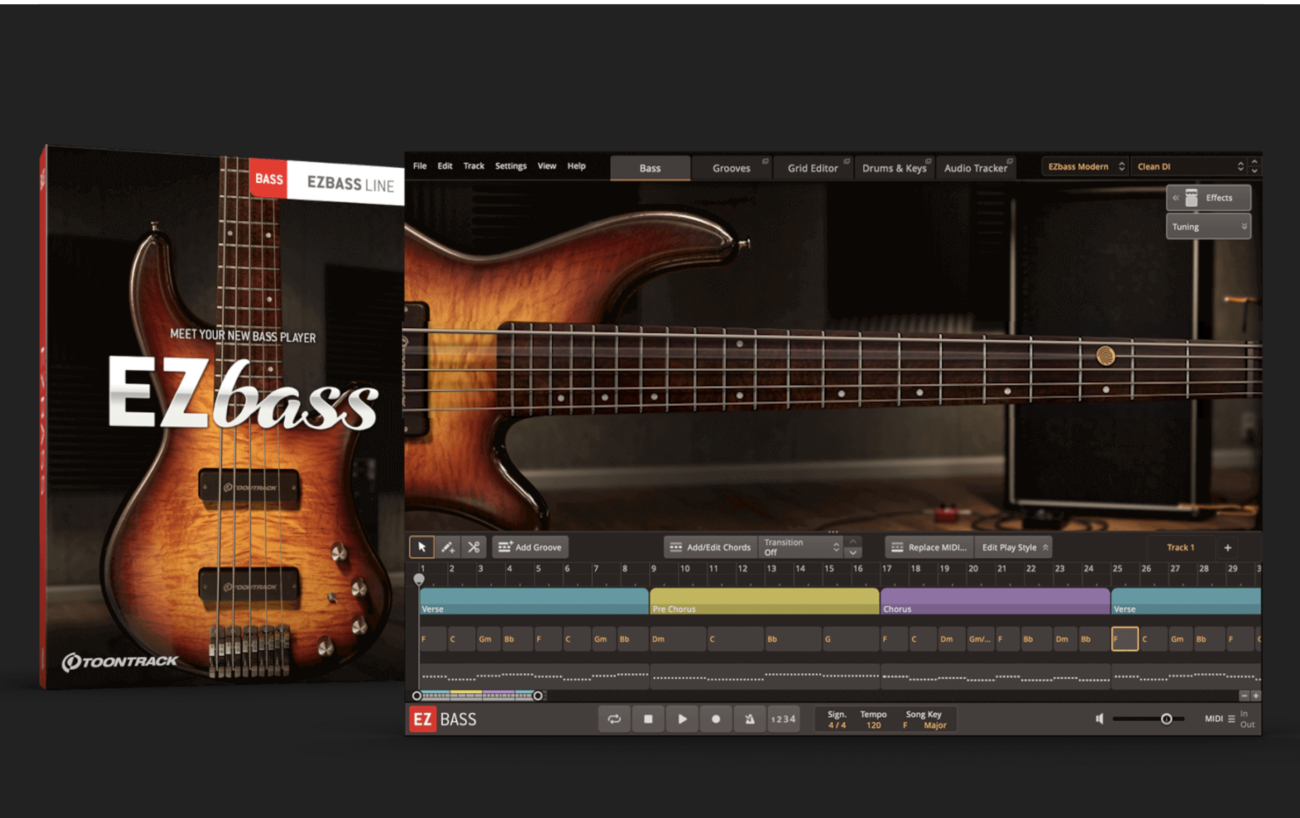Open the Clean DI preset dropdown
Screen dimensions: 1300x818
[x=1190, y=167]
